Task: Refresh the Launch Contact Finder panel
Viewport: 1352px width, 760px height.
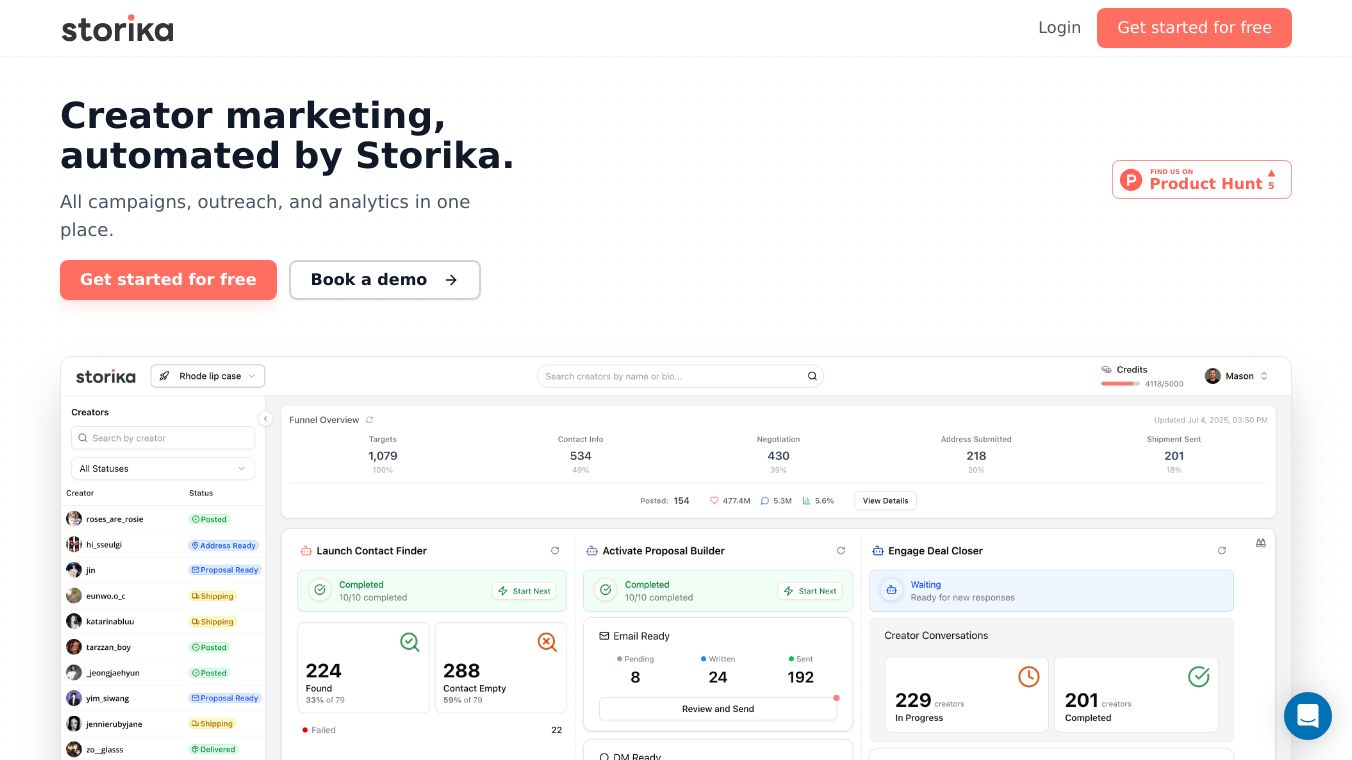Action: [x=555, y=551]
